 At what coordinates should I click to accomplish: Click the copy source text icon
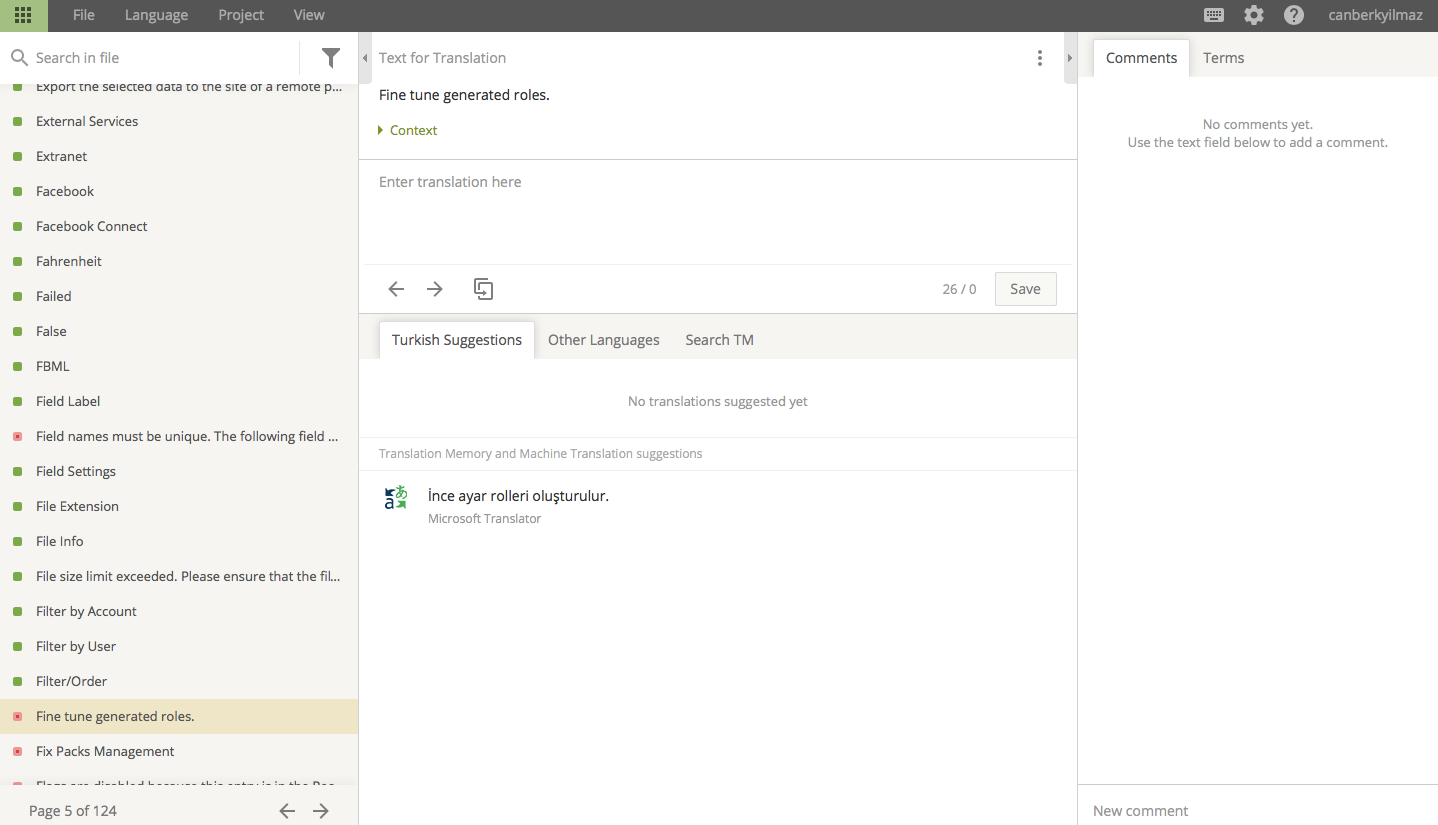point(483,289)
